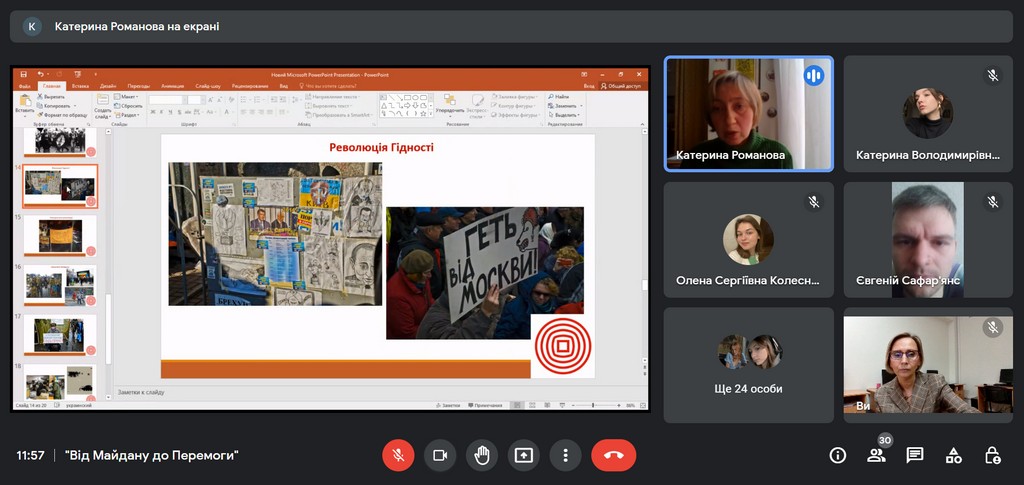Leave the call with red hang-up button
This screenshot has width=1024, height=485.
pos(613,455)
